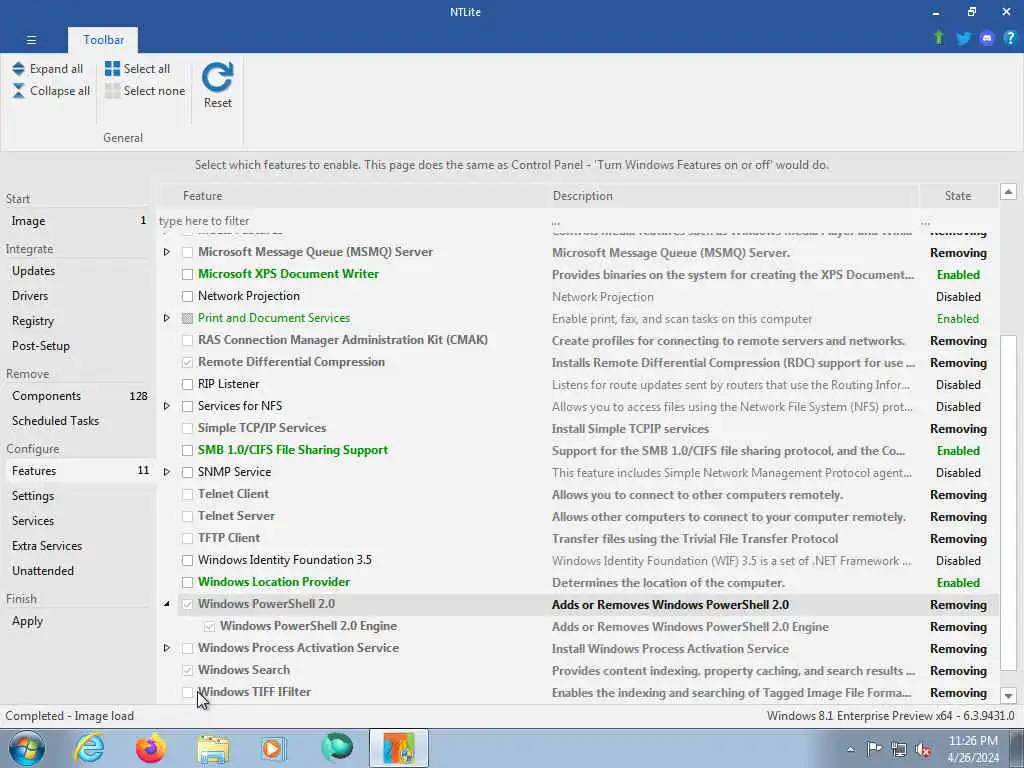Click the blue Help question mark icon
1024x768 pixels.
pos(1010,38)
